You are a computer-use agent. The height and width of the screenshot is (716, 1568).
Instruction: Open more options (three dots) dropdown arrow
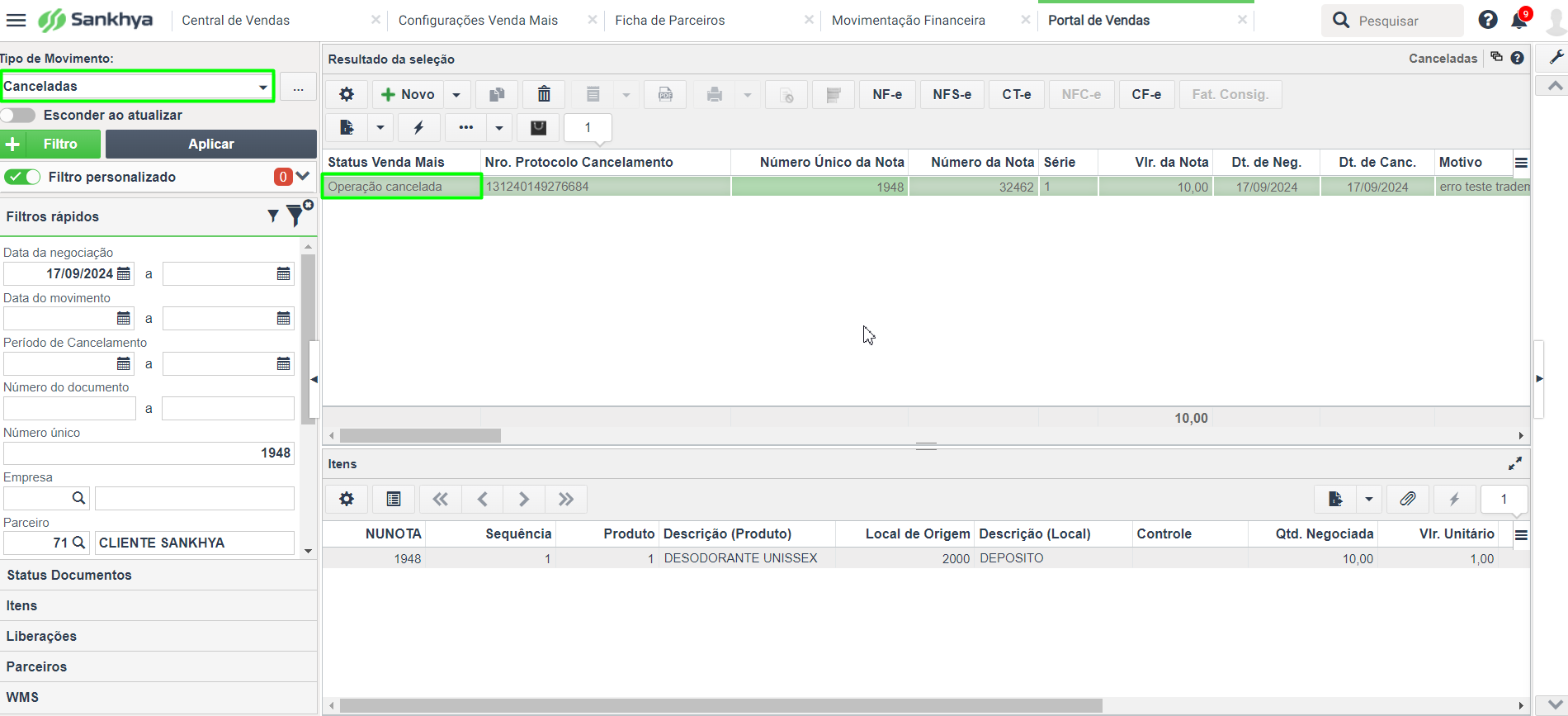(499, 127)
